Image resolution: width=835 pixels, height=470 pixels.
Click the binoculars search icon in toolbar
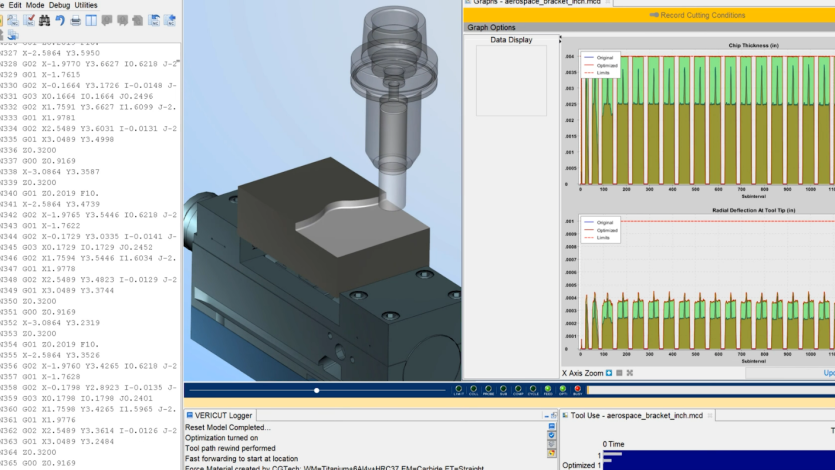coord(44,20)
